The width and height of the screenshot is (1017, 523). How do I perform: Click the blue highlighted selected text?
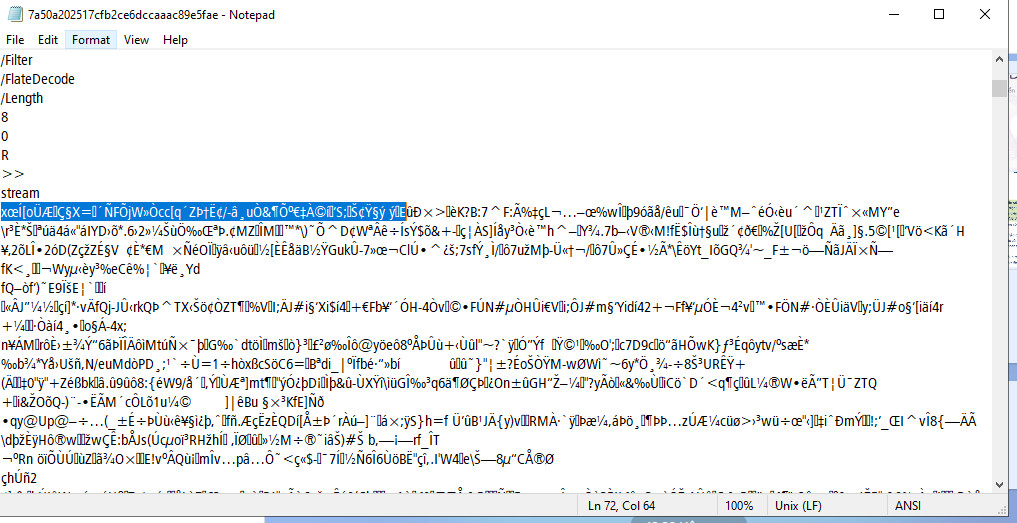pyautogui.click(x=200, y=212)
